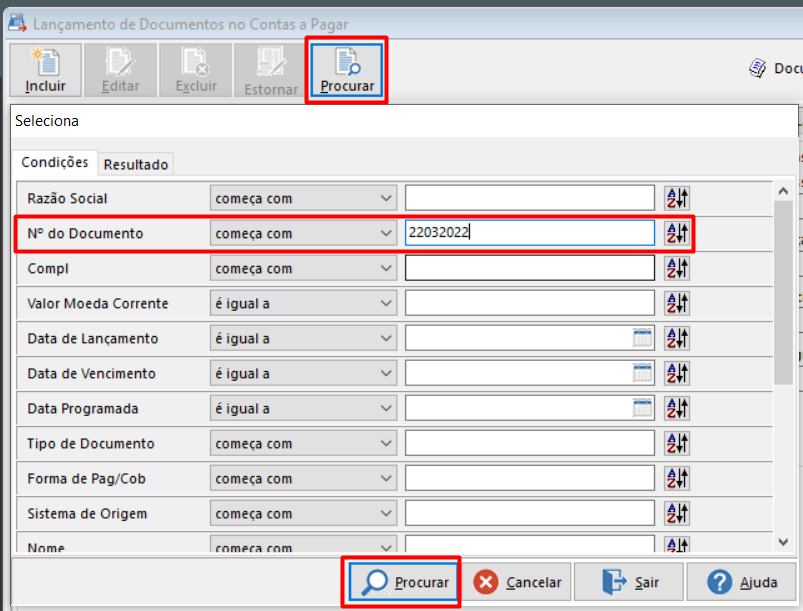The image size is (803, 611).
Task: Click the Sistema de Origem value field
Action: tap(530, 513)
